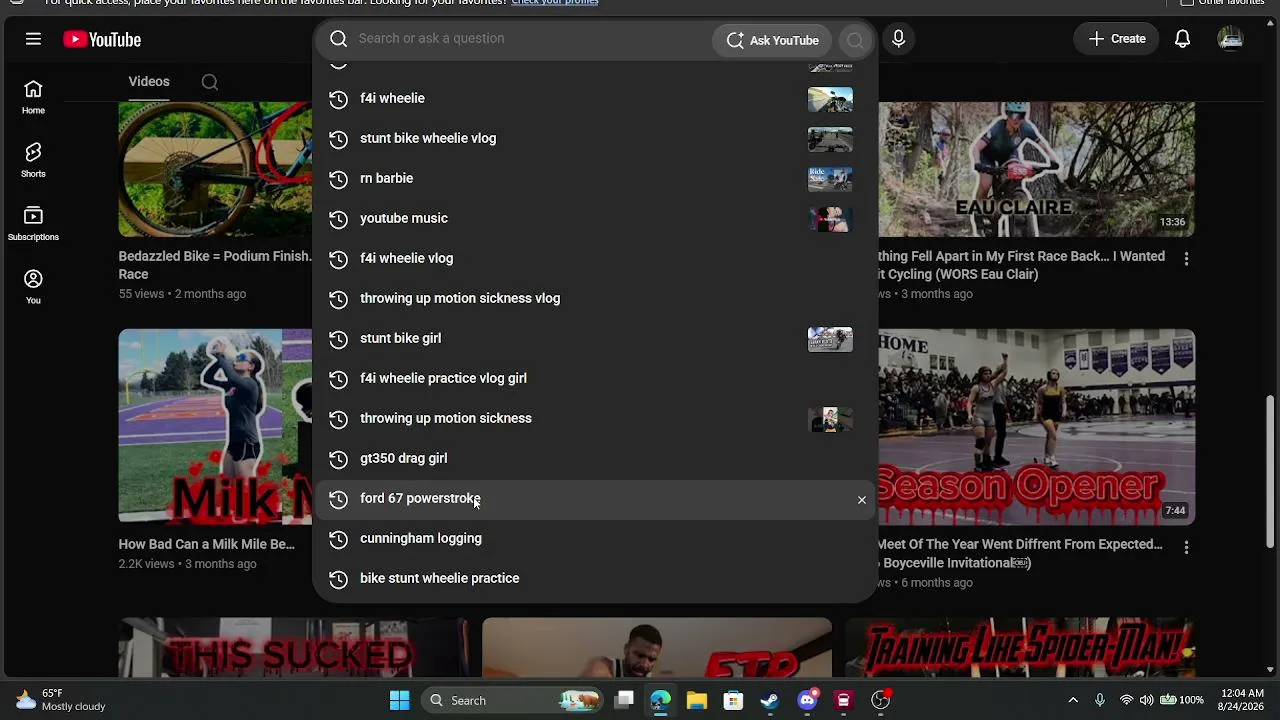Click the thumbnail beside 'stunt bike girl'
Image resolution: width=1280 pixels, height=720 pixels.
830,339
